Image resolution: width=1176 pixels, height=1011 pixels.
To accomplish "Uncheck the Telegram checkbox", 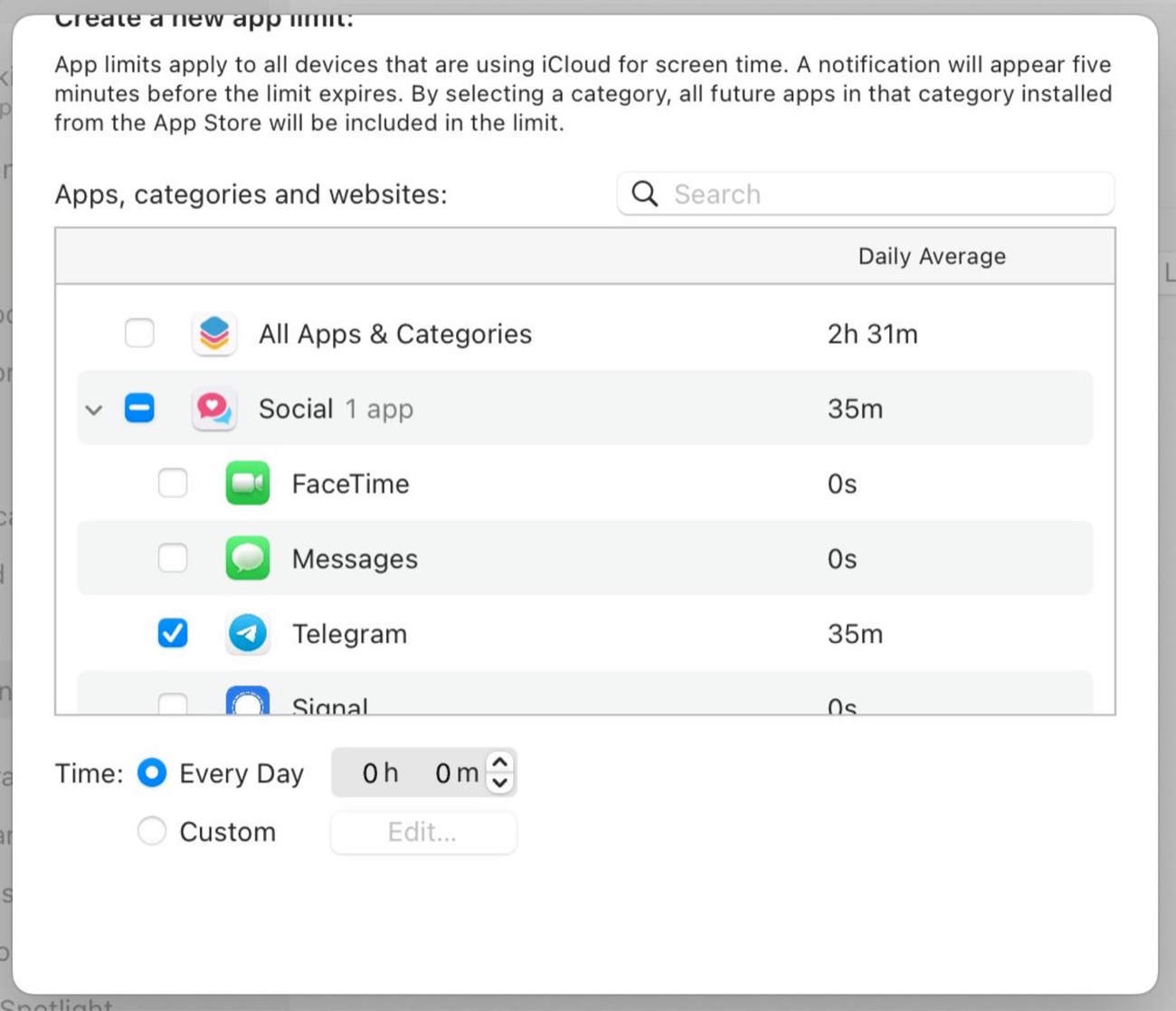I will coord(173,634).
